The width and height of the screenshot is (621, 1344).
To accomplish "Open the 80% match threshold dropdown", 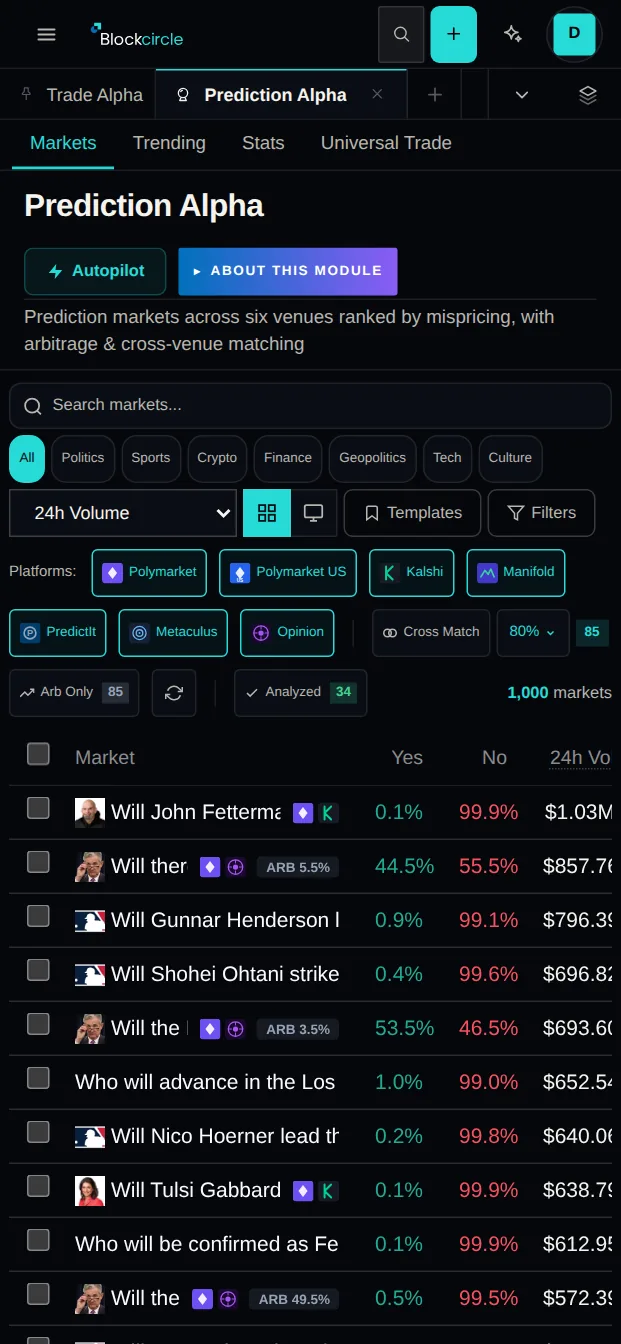I will click(533, 633).
